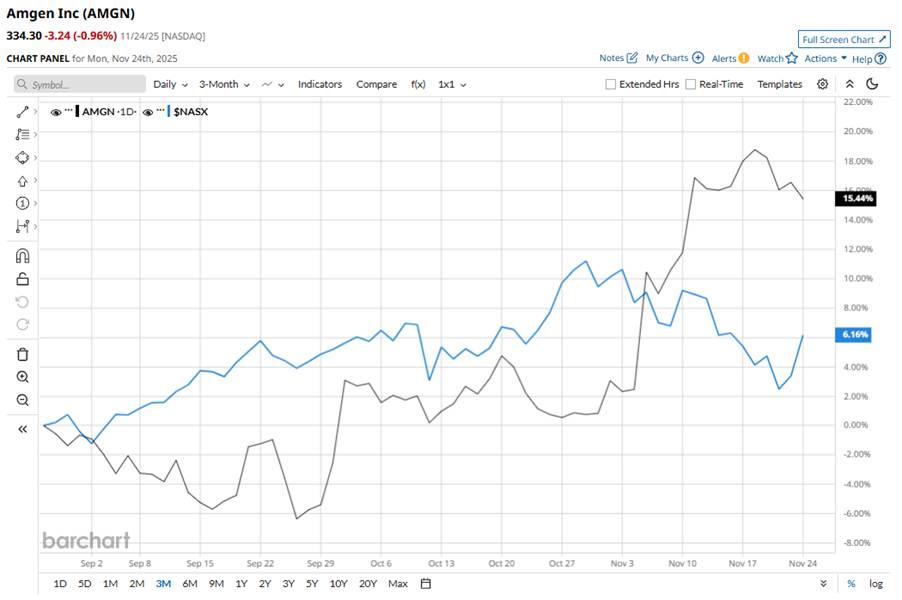Screen dimensions: 902x600
Task: Click the lock drawings icon
Action: 23,279
